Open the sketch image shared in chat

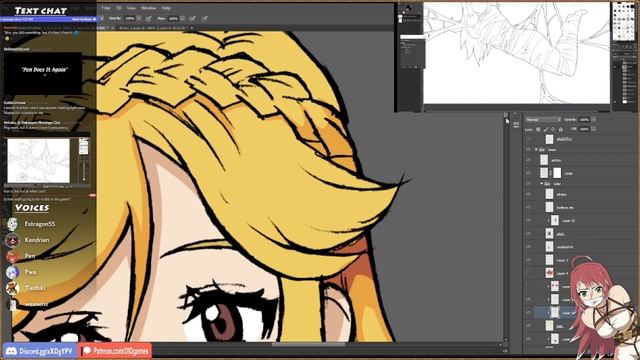[x=39, y=160]
